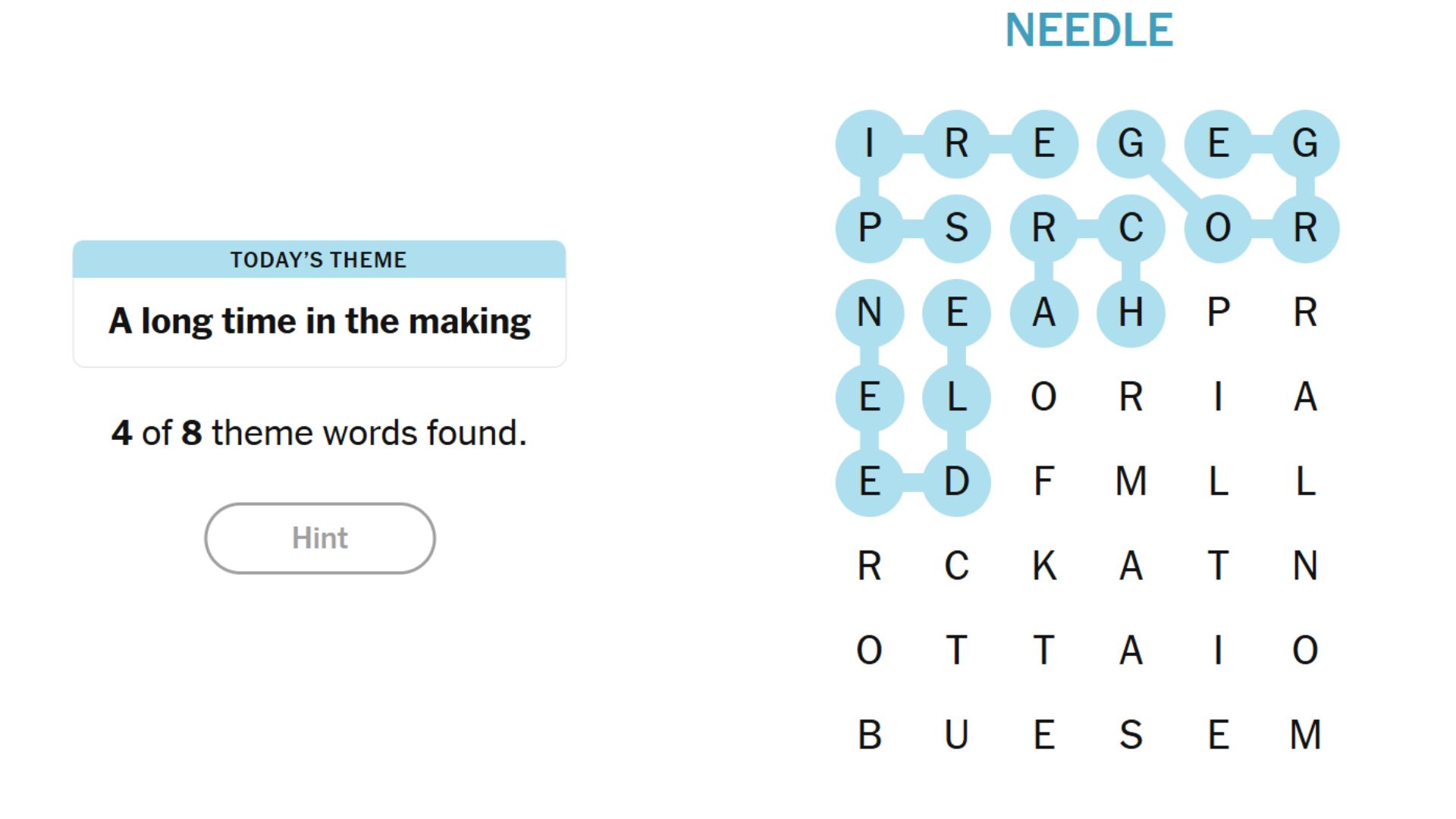
Task: Click the bottom-left letter B in the grid
Action: click(x=870, y=733)
